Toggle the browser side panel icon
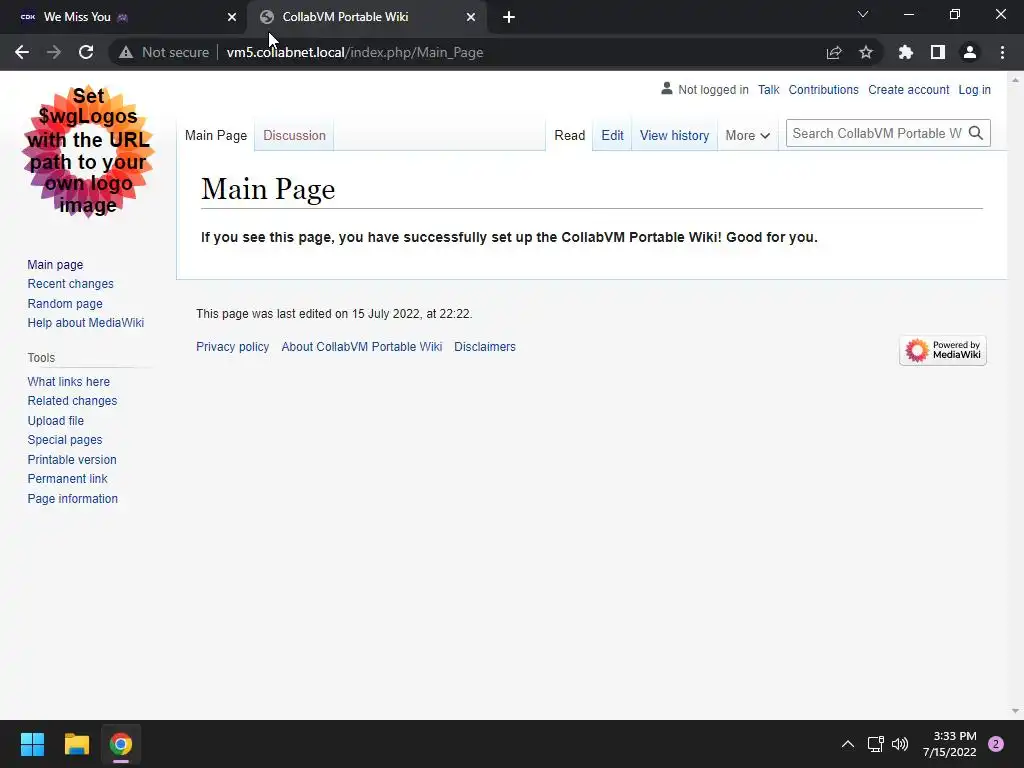1024x768 pixels. click(938, 52)
